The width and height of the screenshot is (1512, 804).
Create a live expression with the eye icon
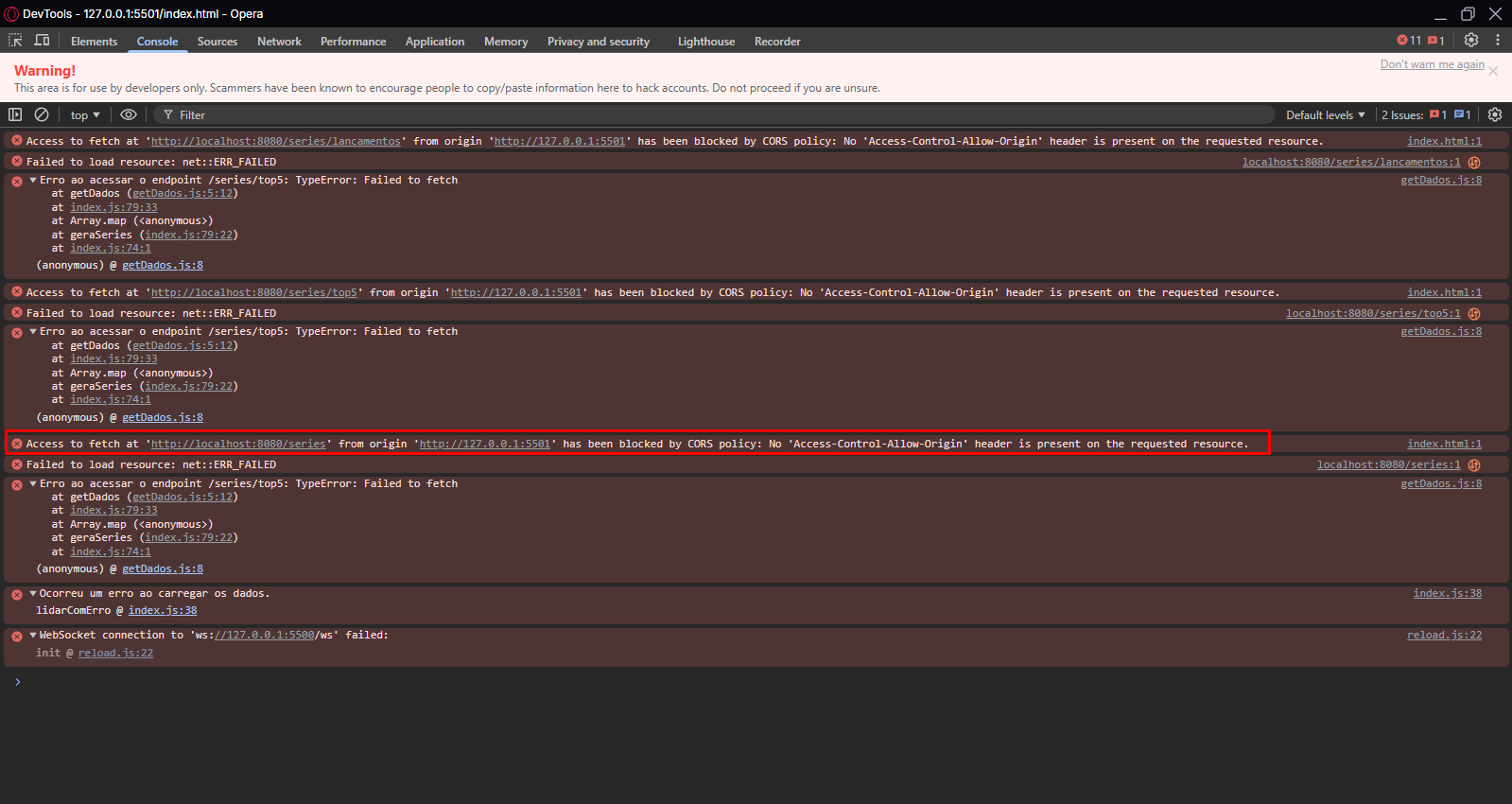point(129,114)
